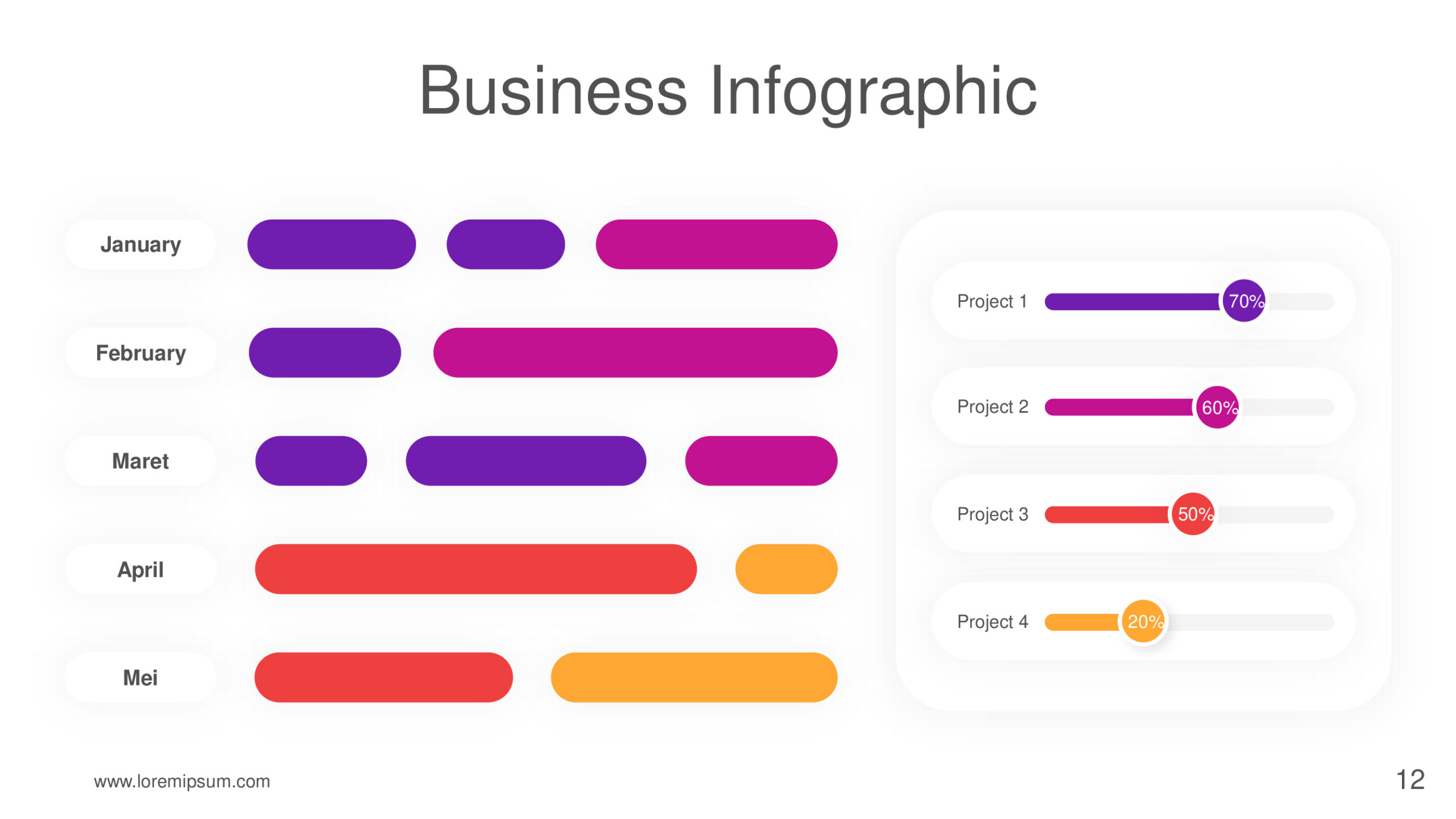
Task: Select the February month label
Action: click(x=140, y=353)
